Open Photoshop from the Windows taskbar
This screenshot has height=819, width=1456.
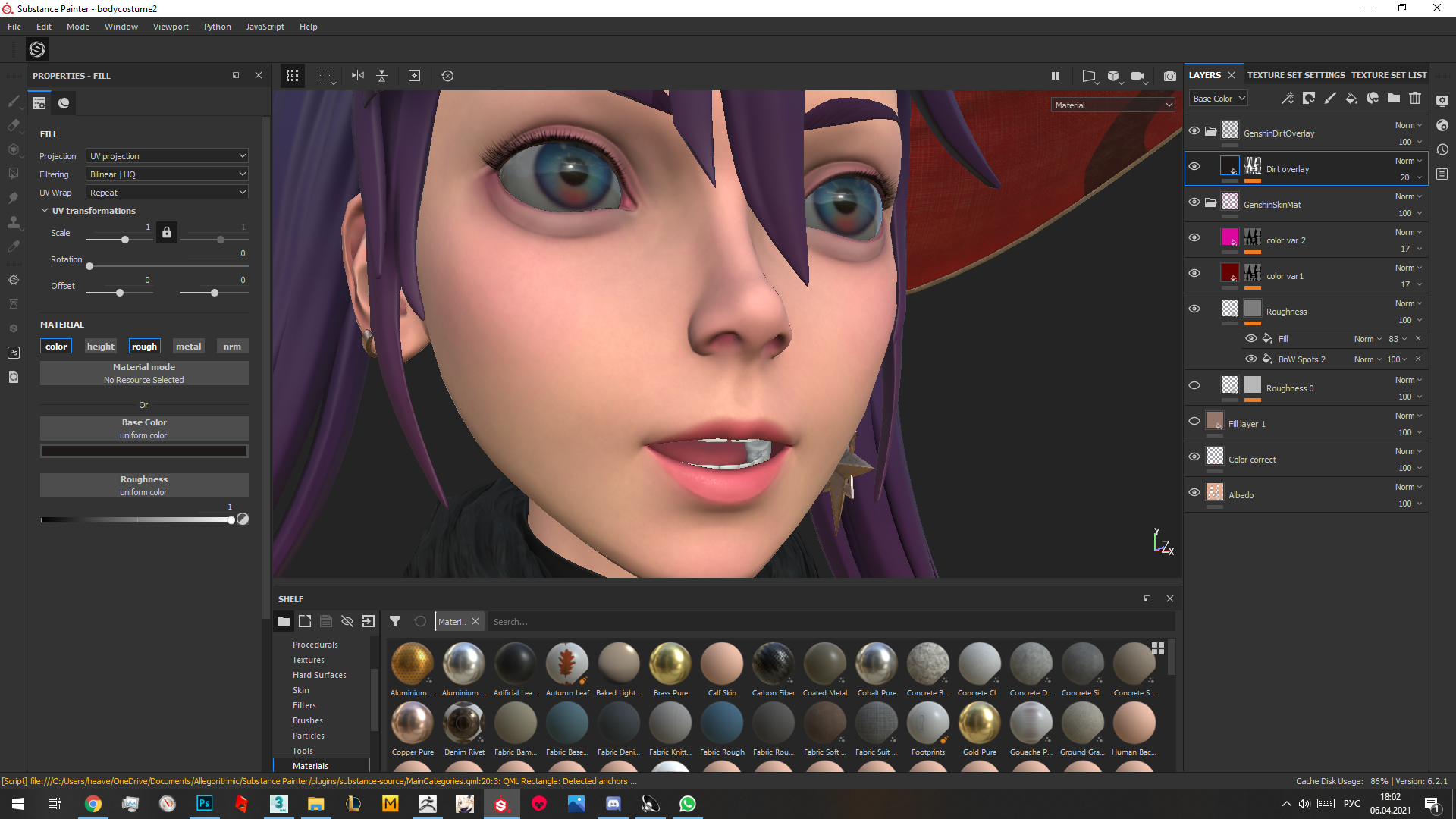(205, 804)
